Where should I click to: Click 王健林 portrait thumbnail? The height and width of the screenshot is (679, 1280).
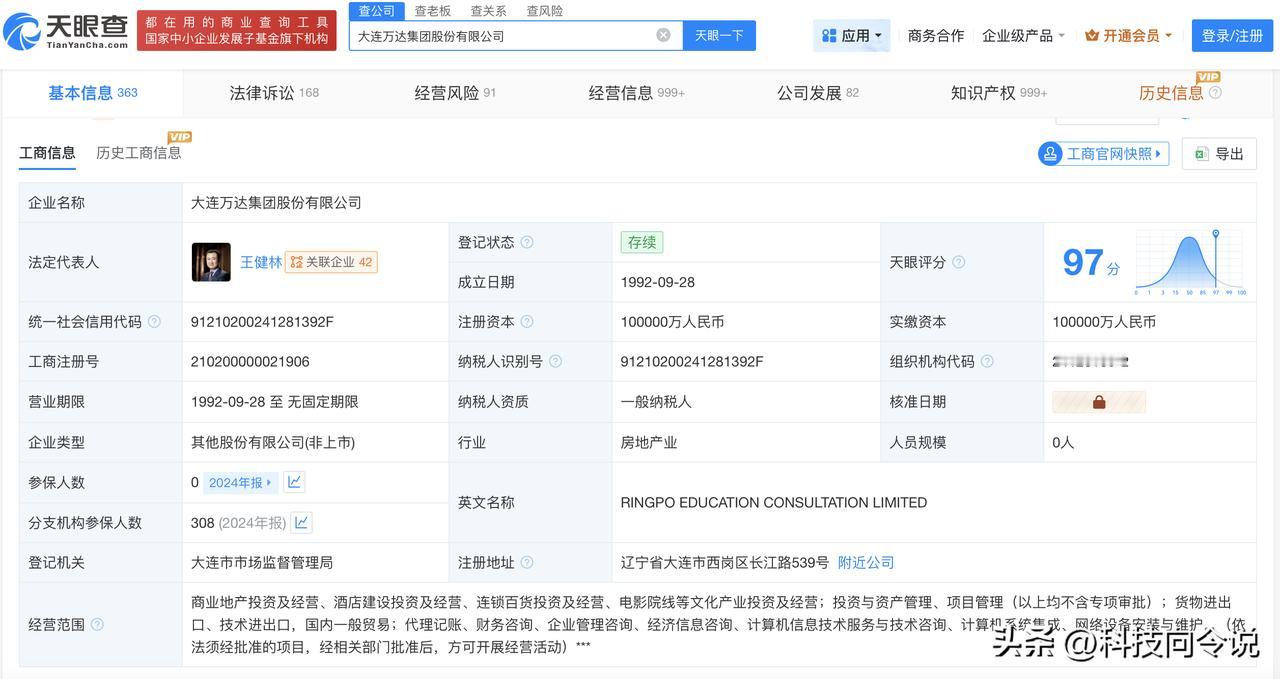pos(211,262)
